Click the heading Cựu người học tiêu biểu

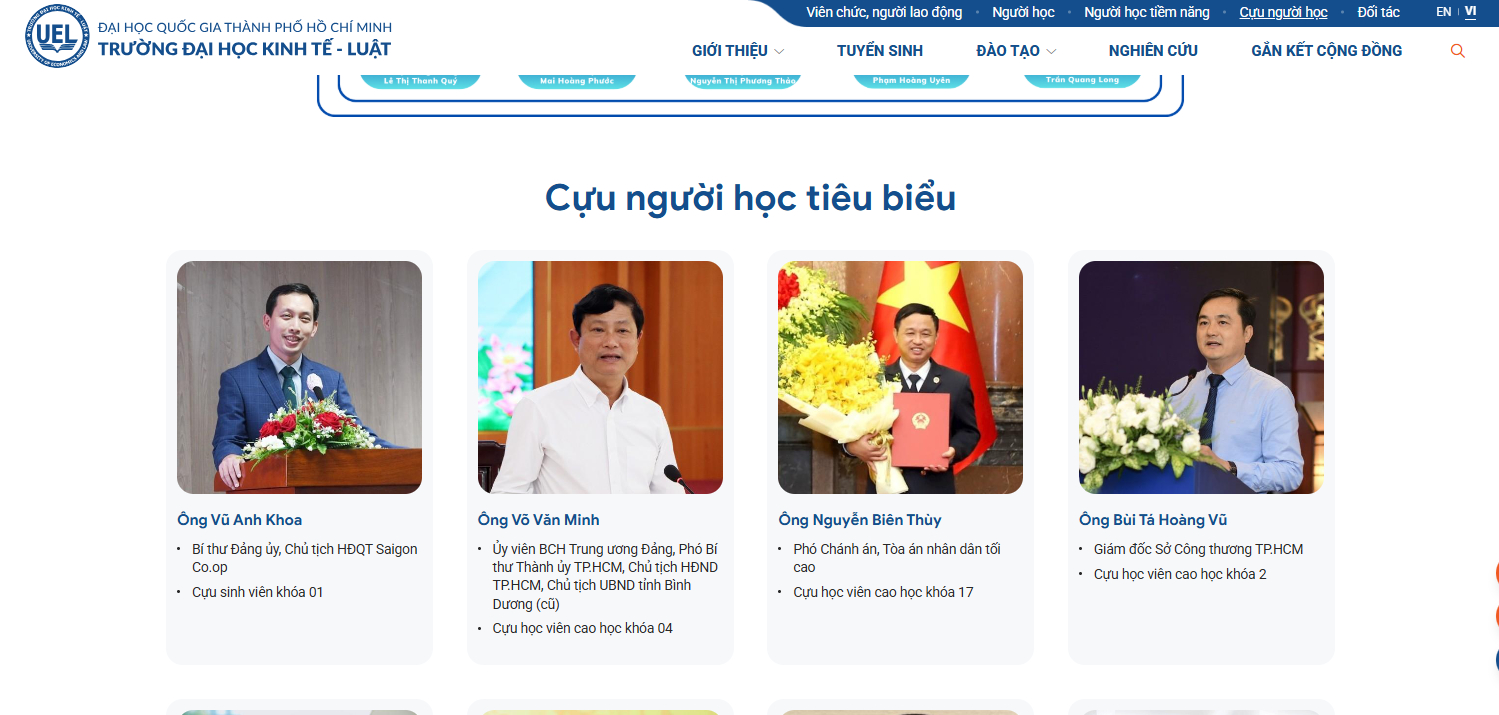tap(750, 198)
